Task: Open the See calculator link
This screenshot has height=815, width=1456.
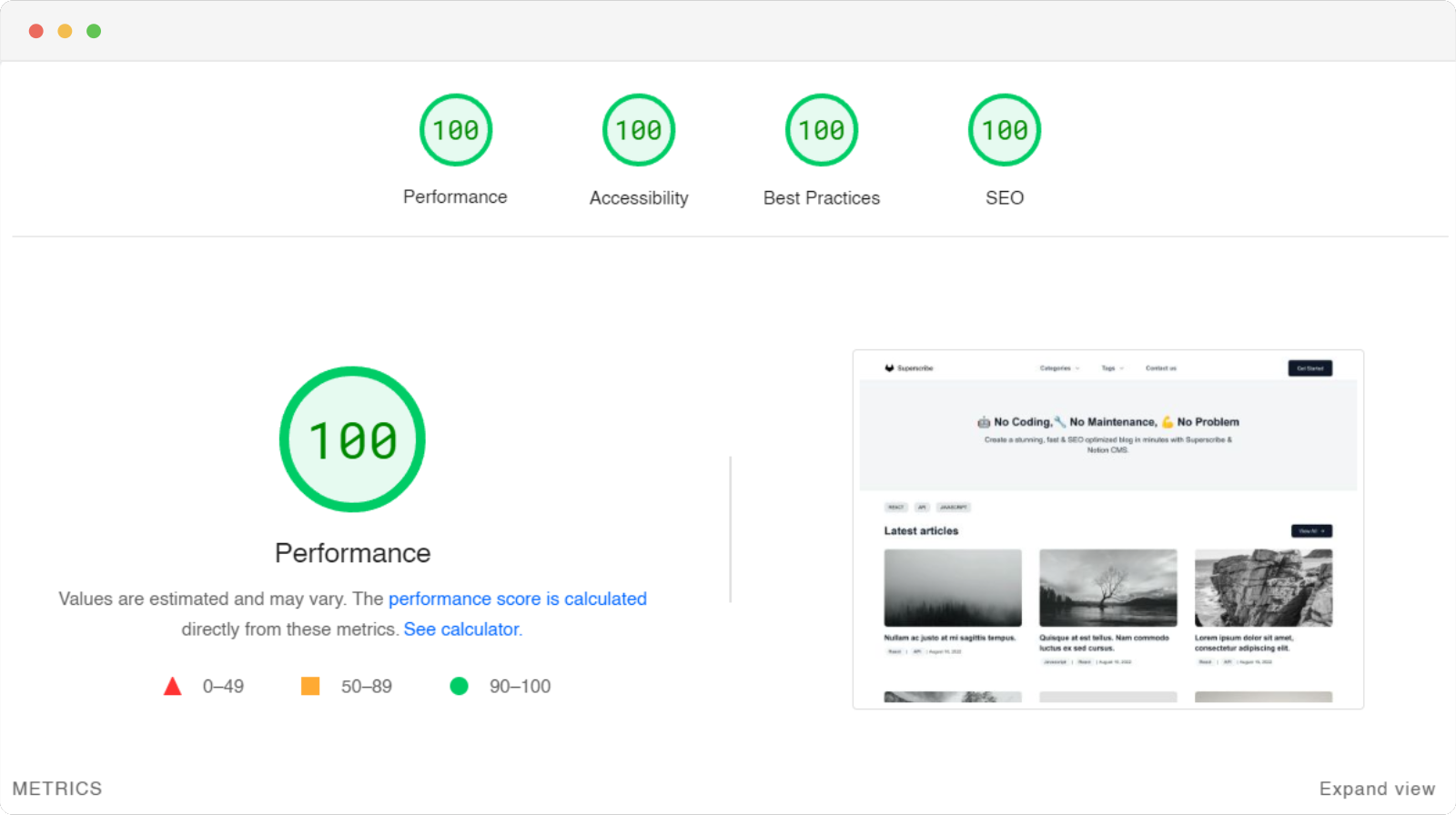Action: [463, 629]
